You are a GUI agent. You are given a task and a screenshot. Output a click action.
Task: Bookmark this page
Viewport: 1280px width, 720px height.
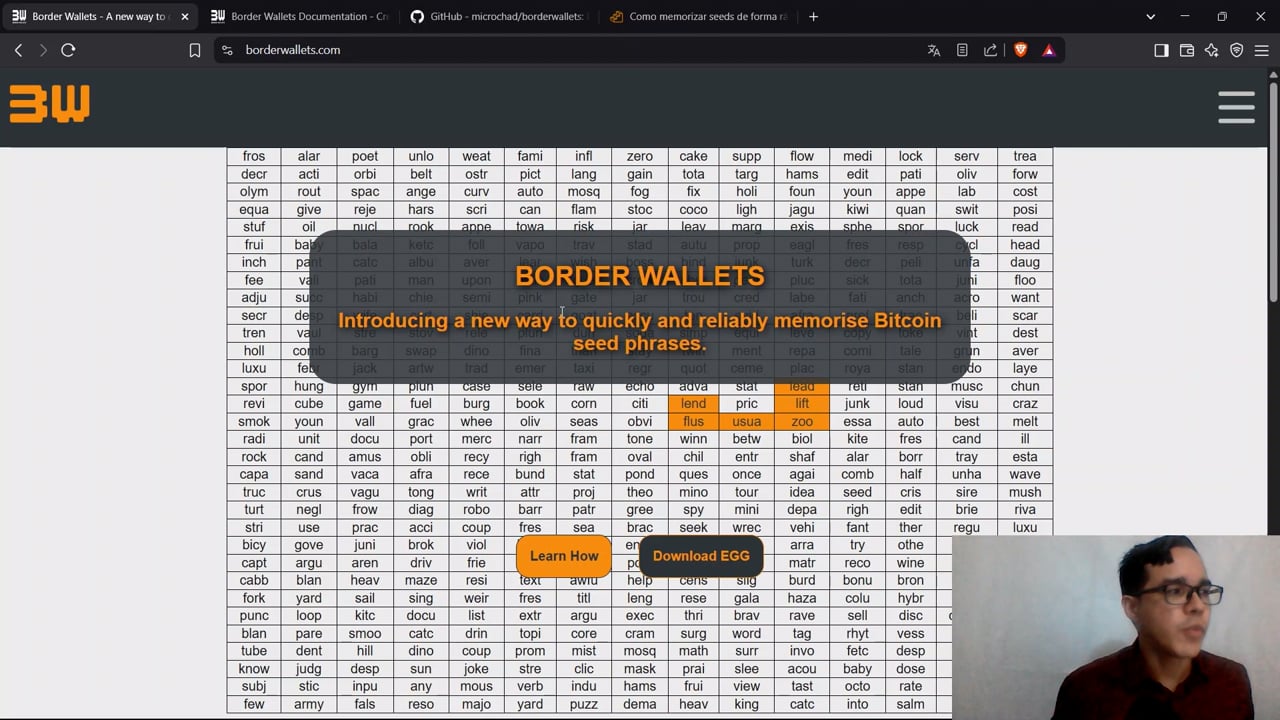click(x=195, y=50)
